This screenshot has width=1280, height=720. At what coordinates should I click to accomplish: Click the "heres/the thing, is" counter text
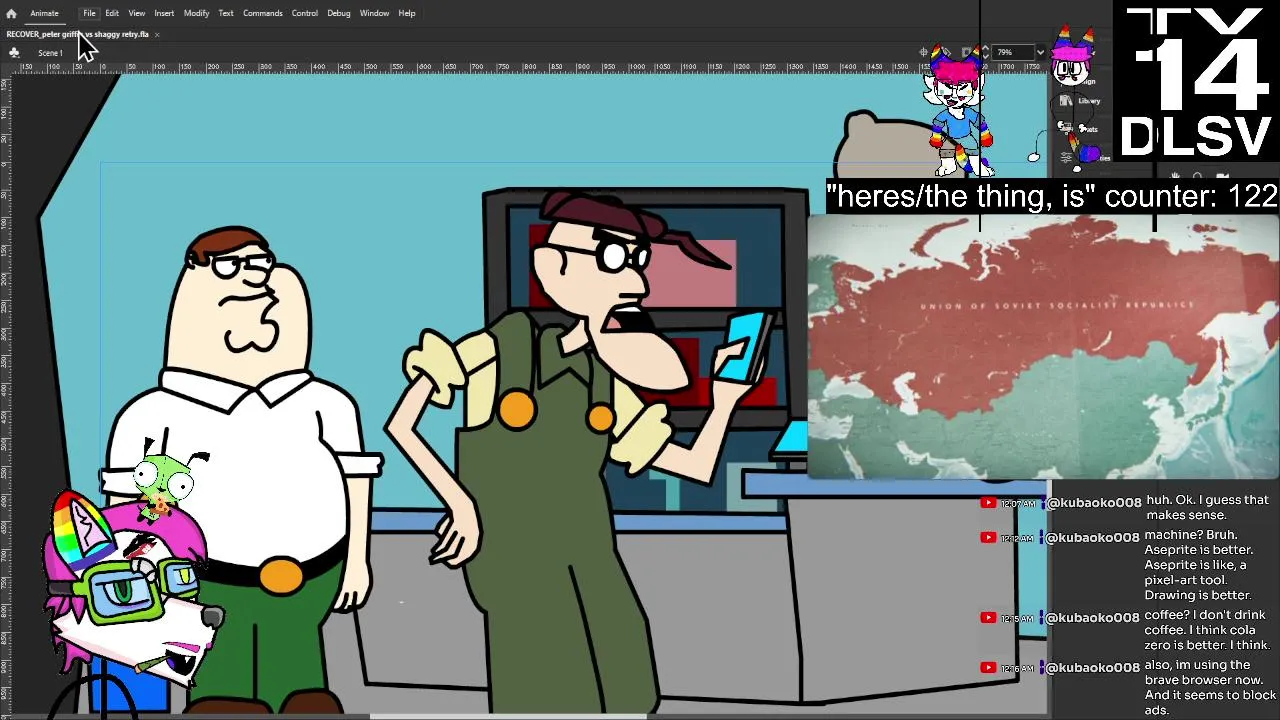[x=1052, y=196]
